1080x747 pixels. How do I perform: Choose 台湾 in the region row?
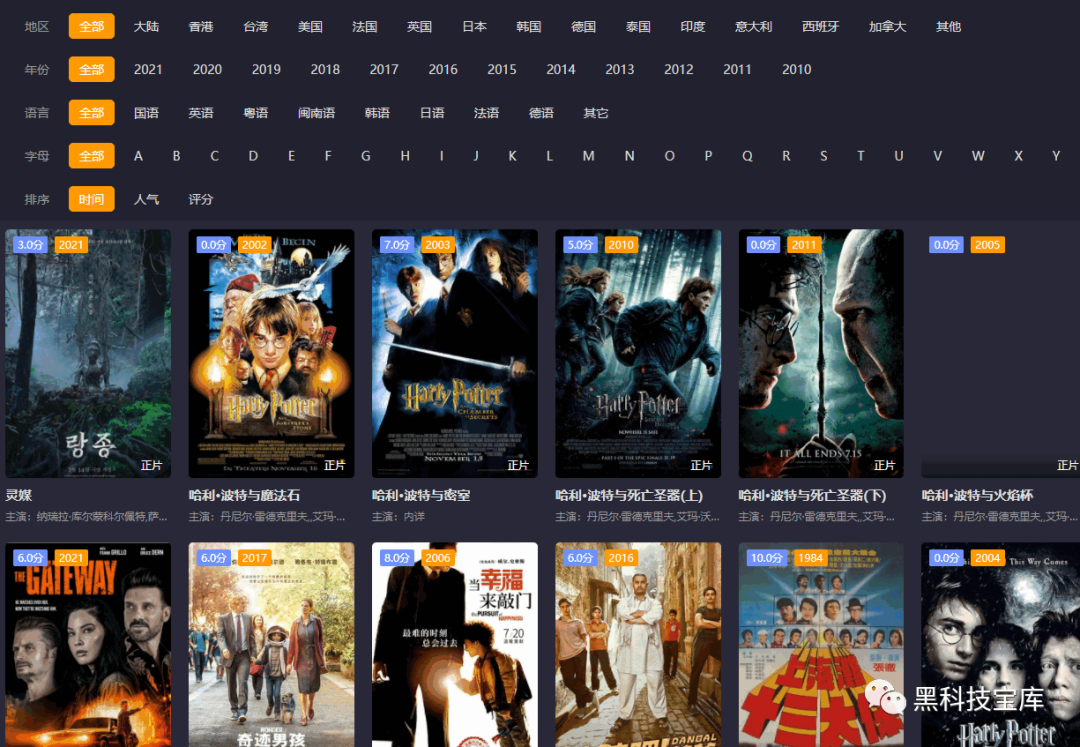tap(256, 27)
